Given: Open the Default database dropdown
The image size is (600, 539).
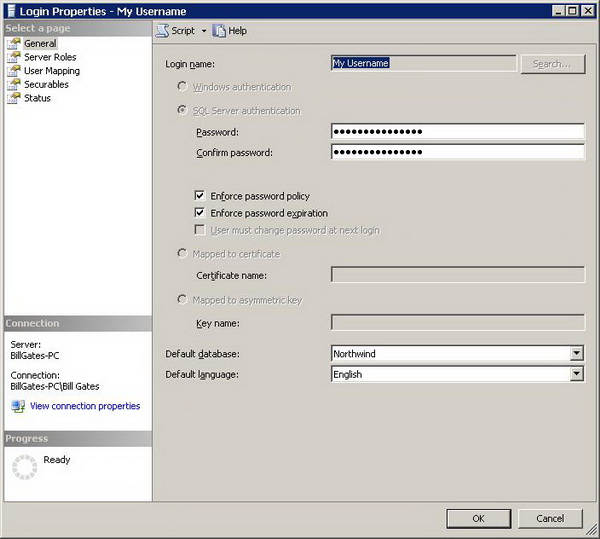Looking at the screenshot, I should pos(576,353).
